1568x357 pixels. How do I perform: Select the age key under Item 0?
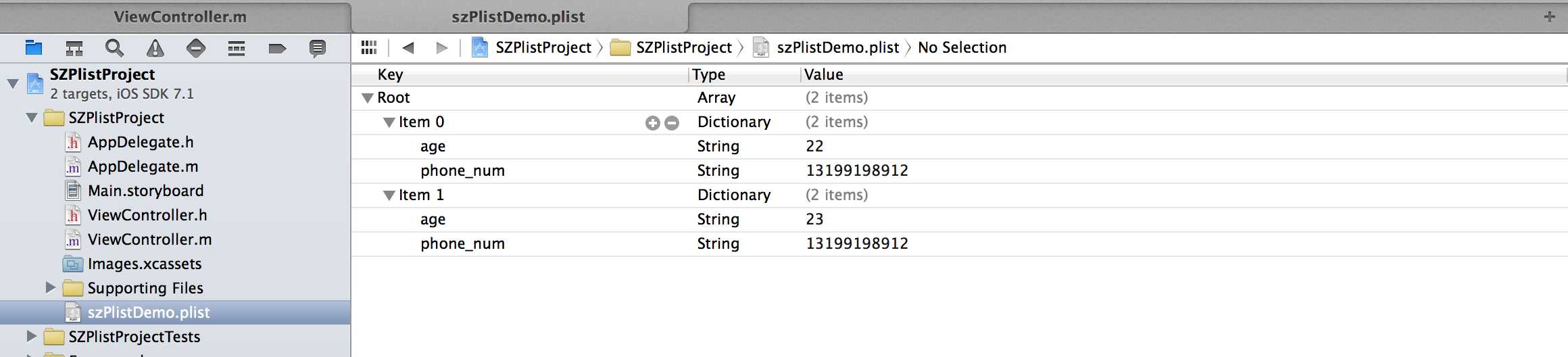pyautogui.click(x=433, y=147)
